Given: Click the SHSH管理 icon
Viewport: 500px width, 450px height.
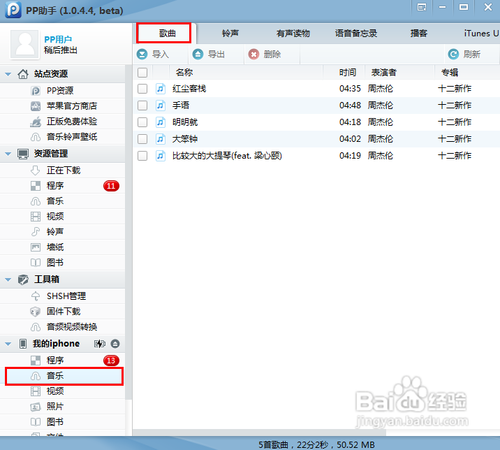Looking at the screenshot, I should tap(35, 296).
